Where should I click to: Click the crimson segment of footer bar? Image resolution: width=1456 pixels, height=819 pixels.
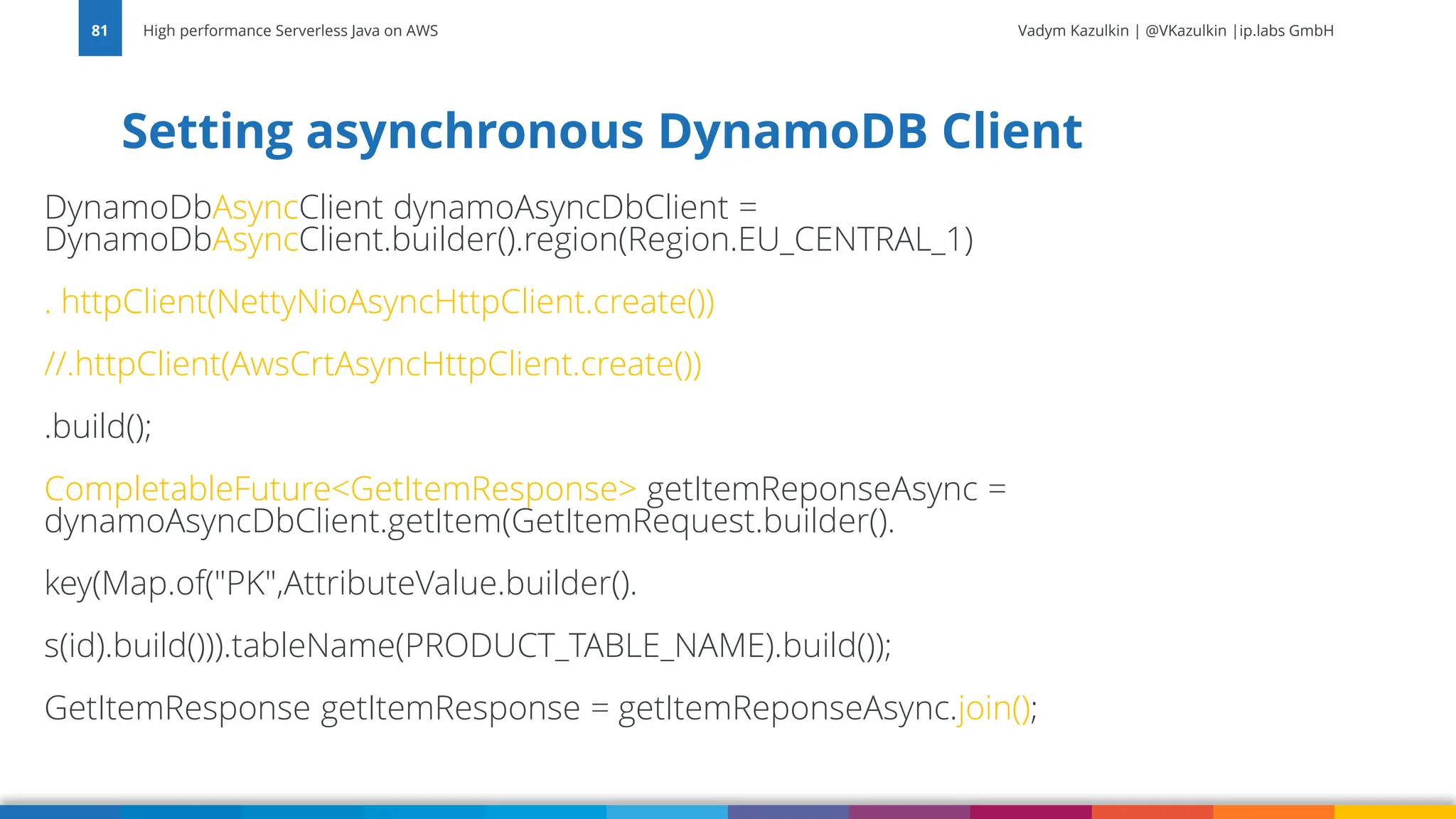[x=1031, y=812]
